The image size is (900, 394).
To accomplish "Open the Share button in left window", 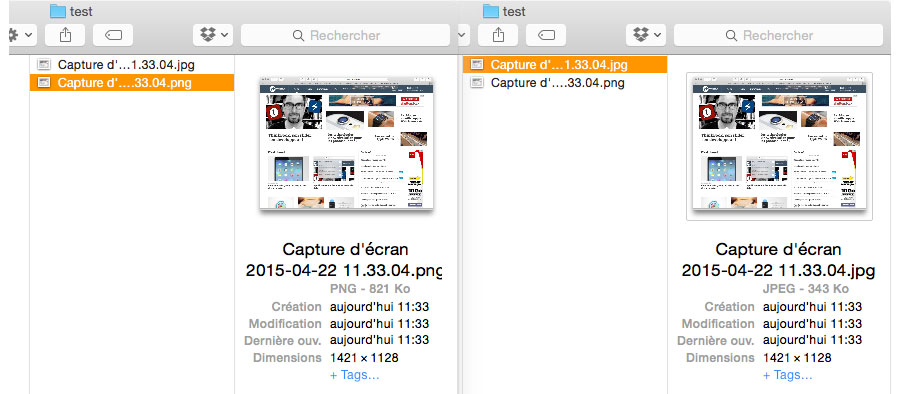I will tap(65, 35).
